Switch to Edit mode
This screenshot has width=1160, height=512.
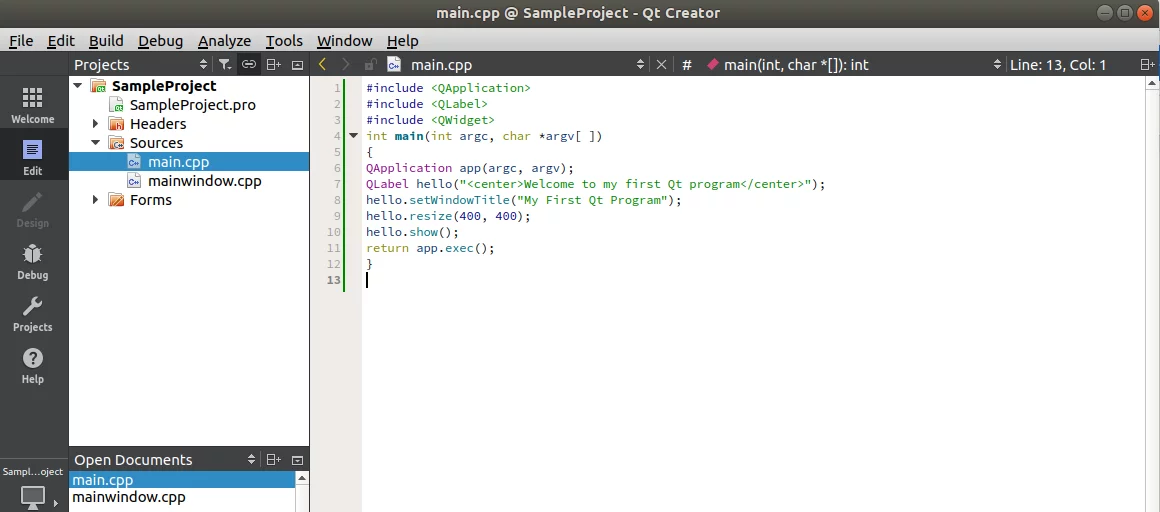pyautogui.click(x=33, y=157)
